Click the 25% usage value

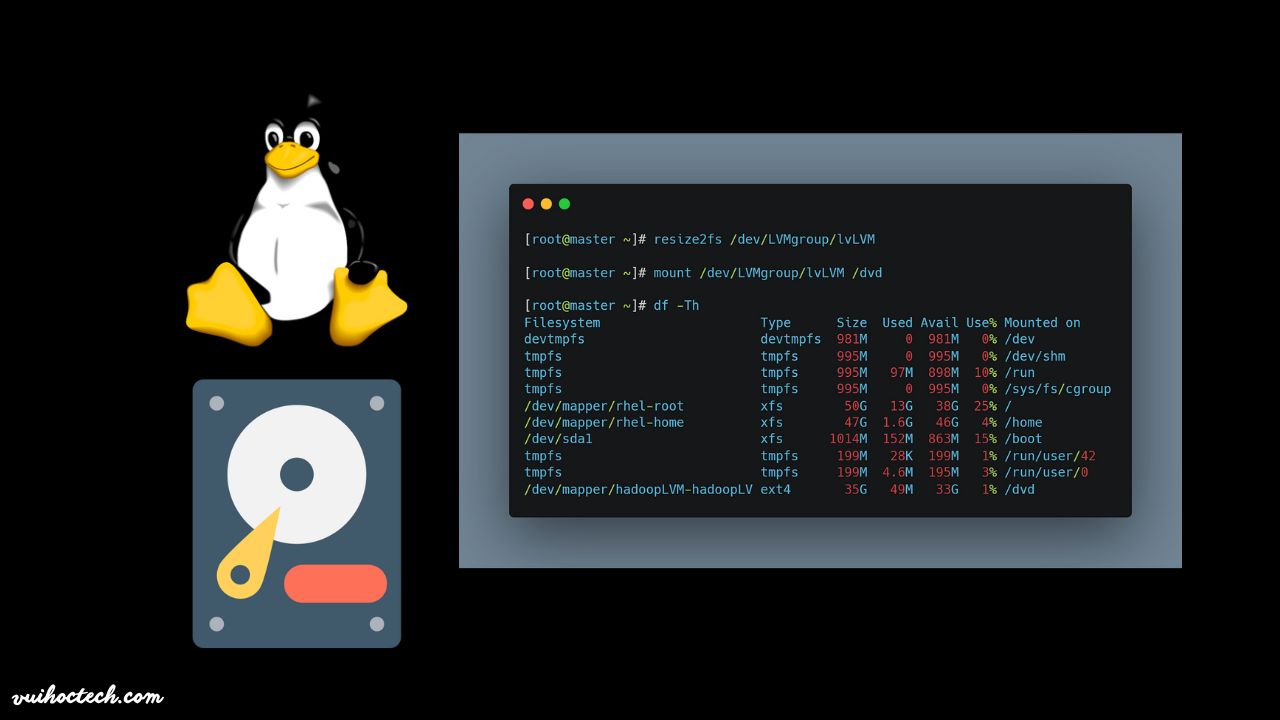(x=985, y=406)
